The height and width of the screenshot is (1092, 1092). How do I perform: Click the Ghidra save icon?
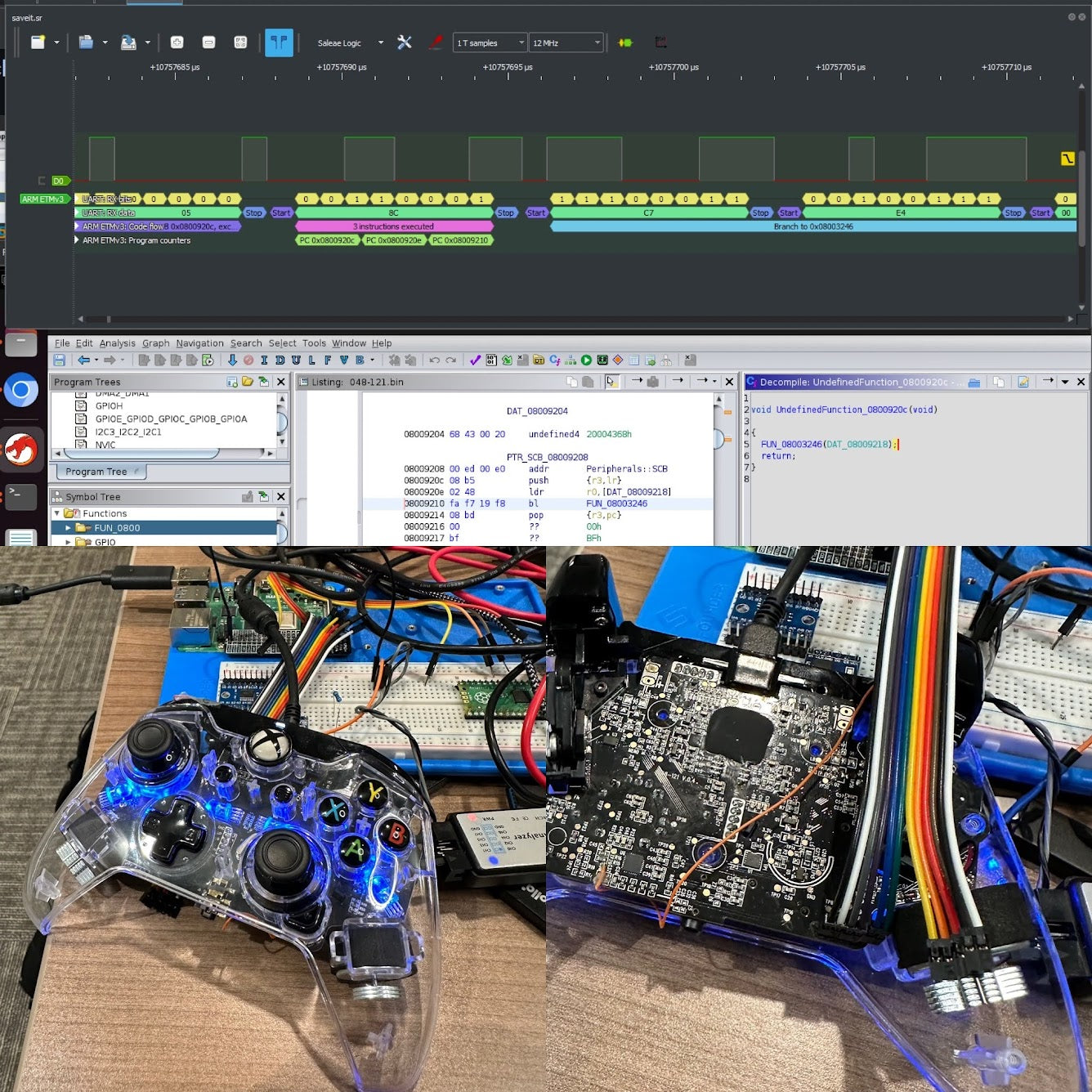click(x=60, y=360)
